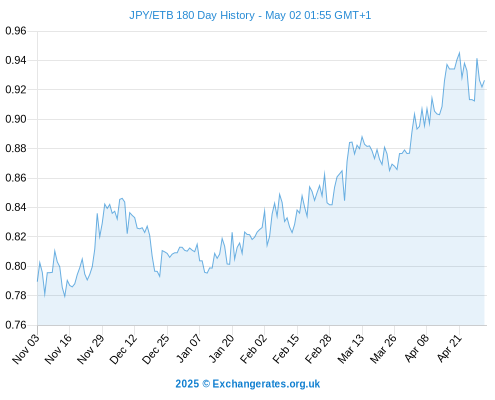Select the Dec 25 date label

156,349
